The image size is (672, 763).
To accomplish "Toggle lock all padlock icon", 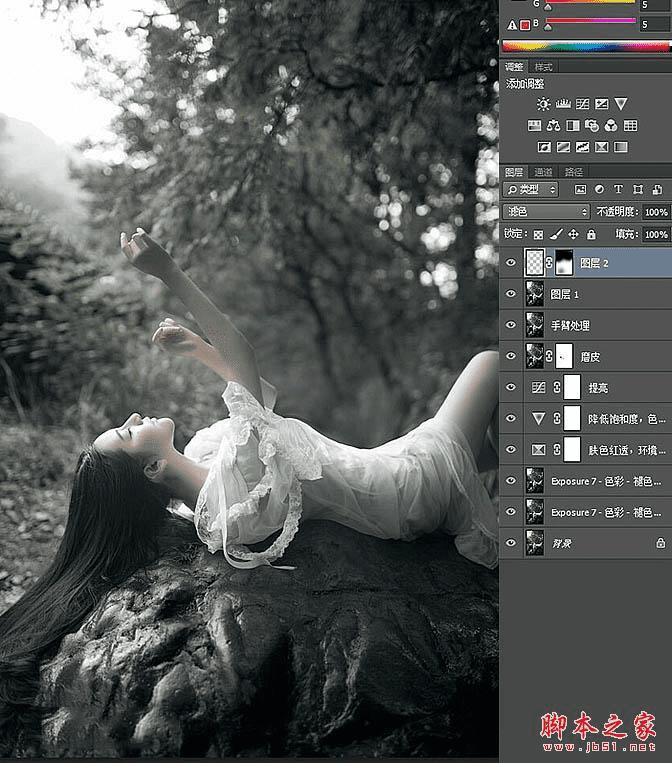I will coord(591,234).
